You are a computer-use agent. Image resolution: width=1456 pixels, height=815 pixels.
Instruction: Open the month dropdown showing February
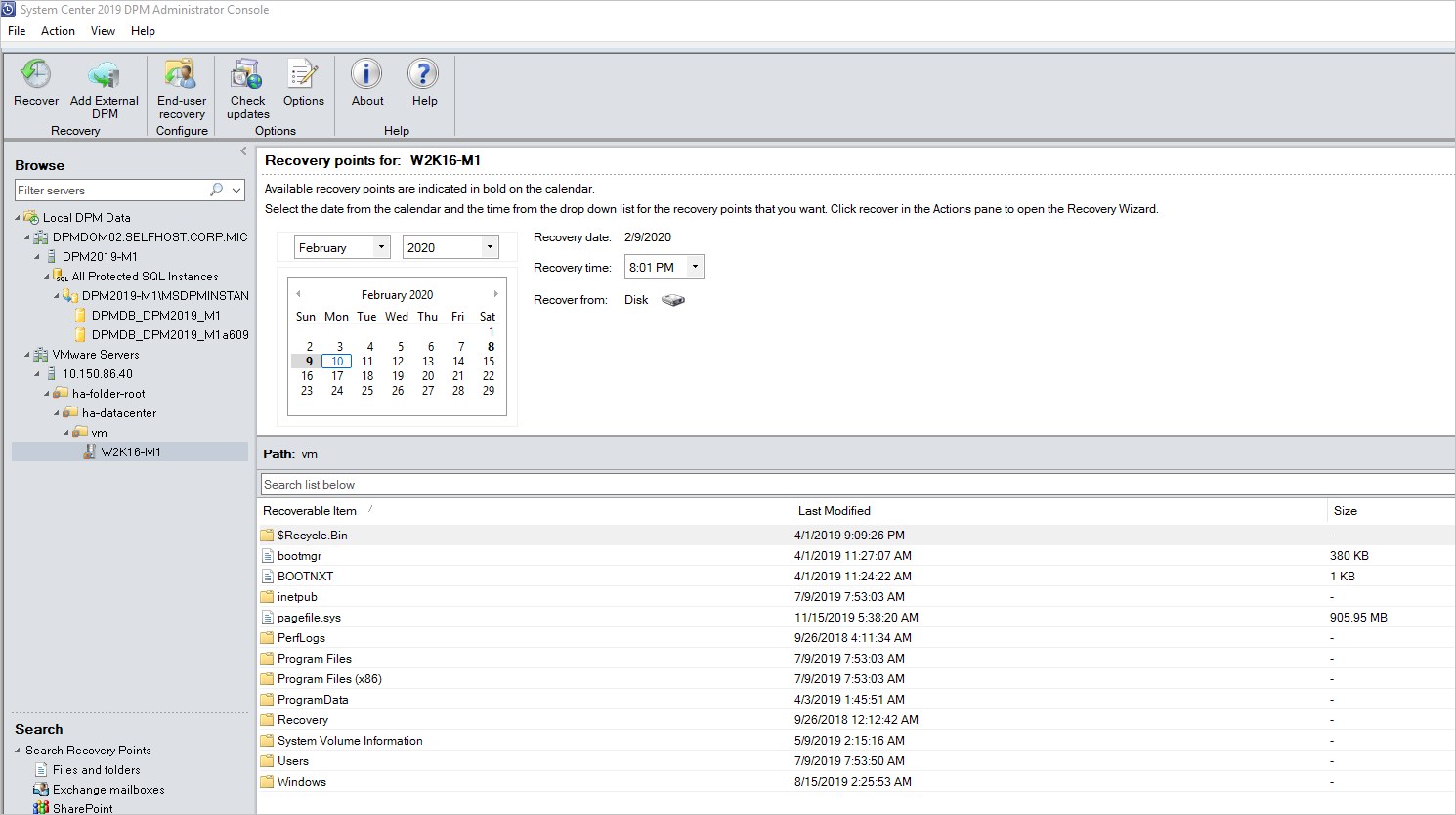pyautogui.click(x=380, y=246)
